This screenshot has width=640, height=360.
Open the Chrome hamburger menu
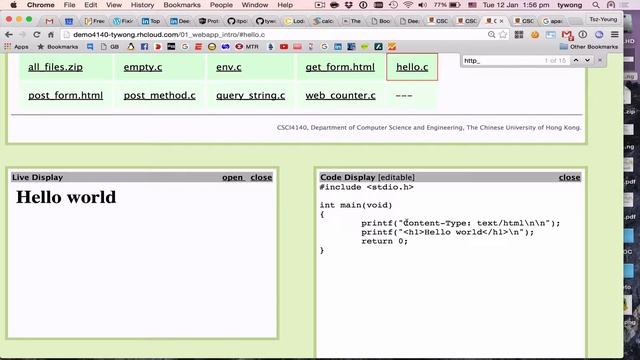(615, 35)
